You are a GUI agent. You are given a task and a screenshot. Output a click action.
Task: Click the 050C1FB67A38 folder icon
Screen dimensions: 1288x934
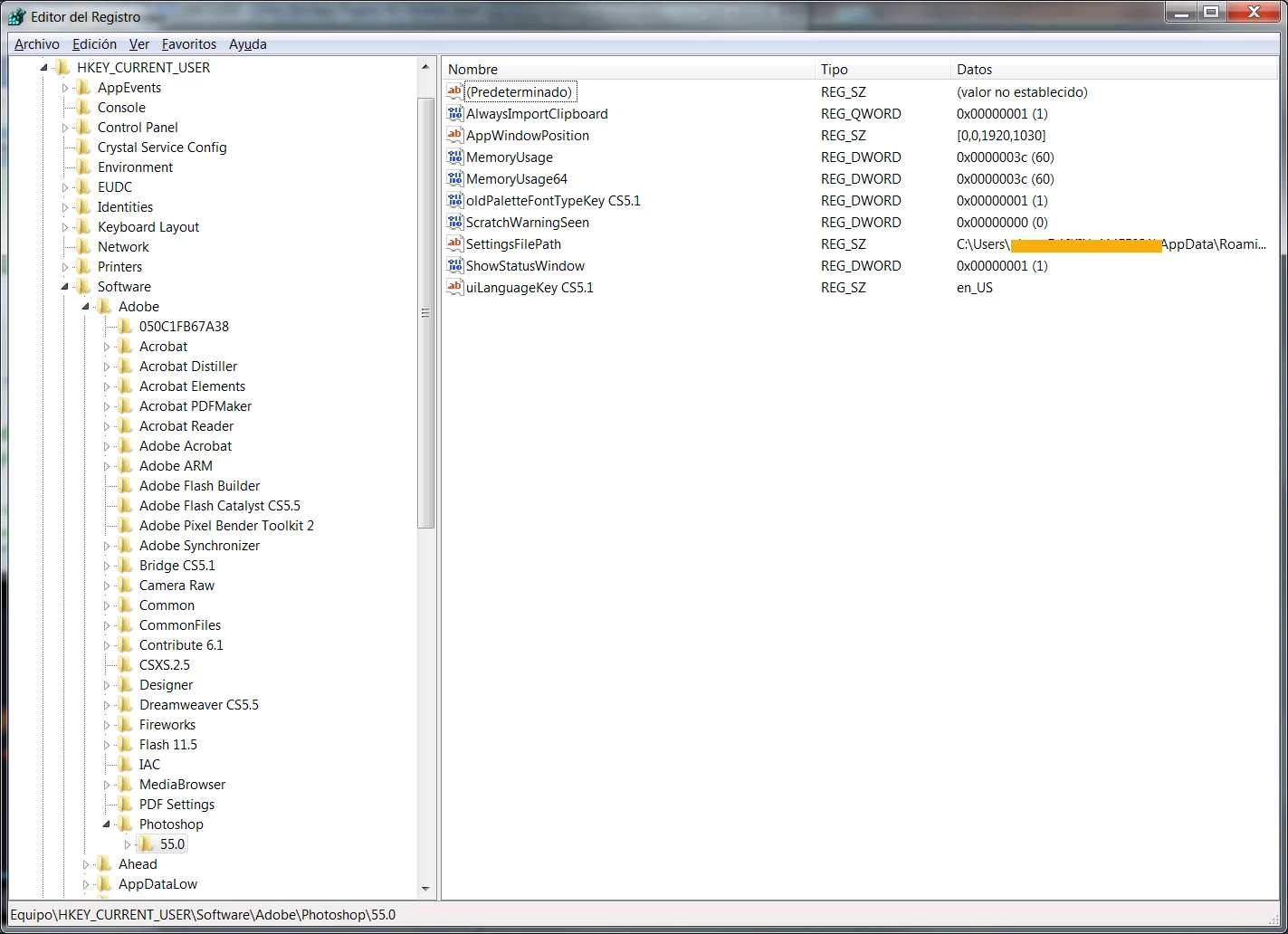coord(126,327)
